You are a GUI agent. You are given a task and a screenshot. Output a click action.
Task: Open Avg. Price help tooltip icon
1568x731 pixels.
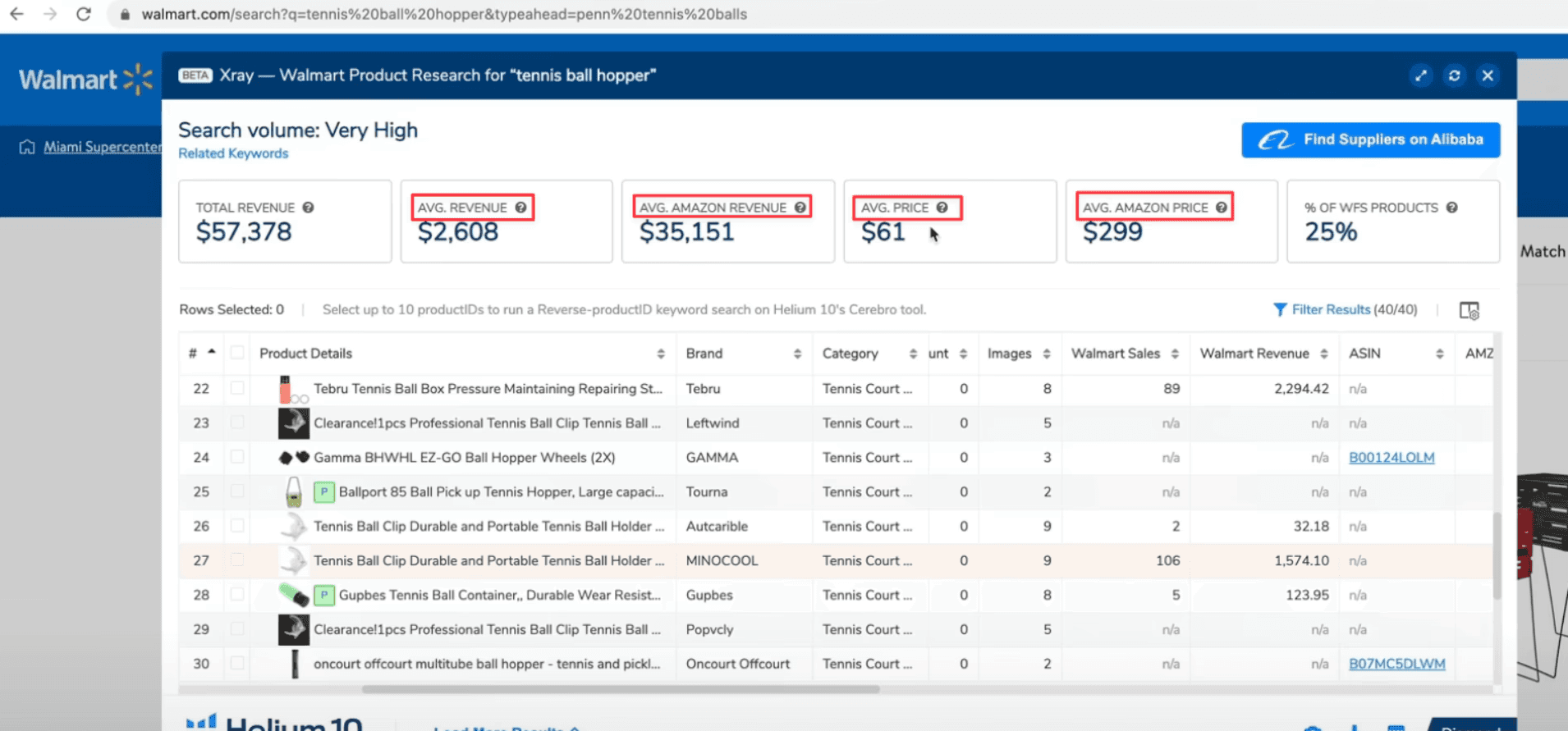[x=942, y=208]
